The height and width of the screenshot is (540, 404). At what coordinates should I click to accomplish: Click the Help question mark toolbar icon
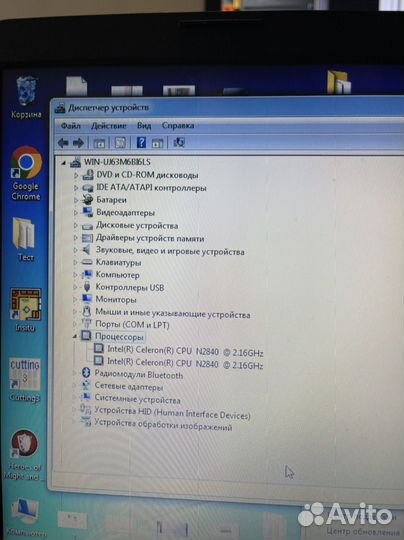pyautogui.click(x=141, y=142)
